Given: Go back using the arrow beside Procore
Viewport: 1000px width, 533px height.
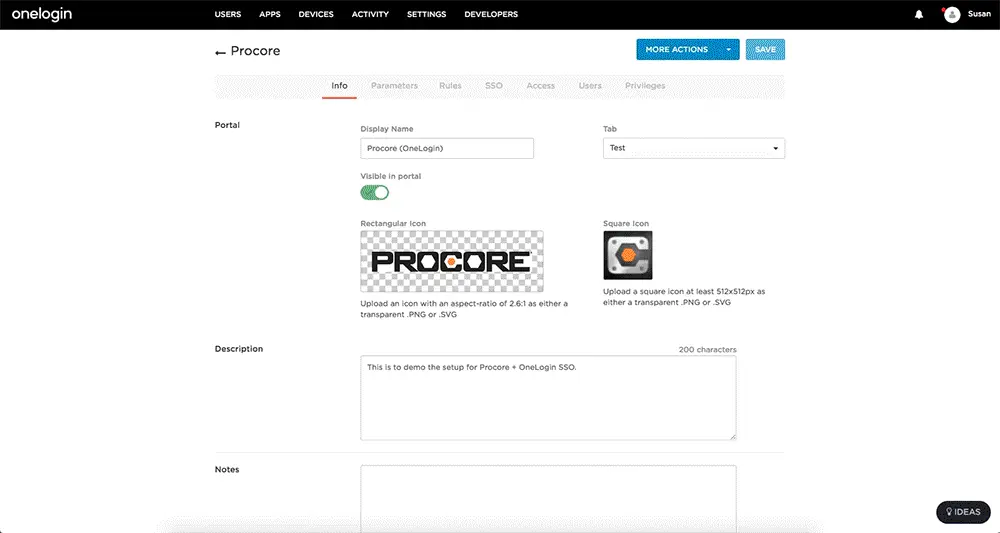Looking at the screenshot, I should pyautogui.click(x=220, y=52).
